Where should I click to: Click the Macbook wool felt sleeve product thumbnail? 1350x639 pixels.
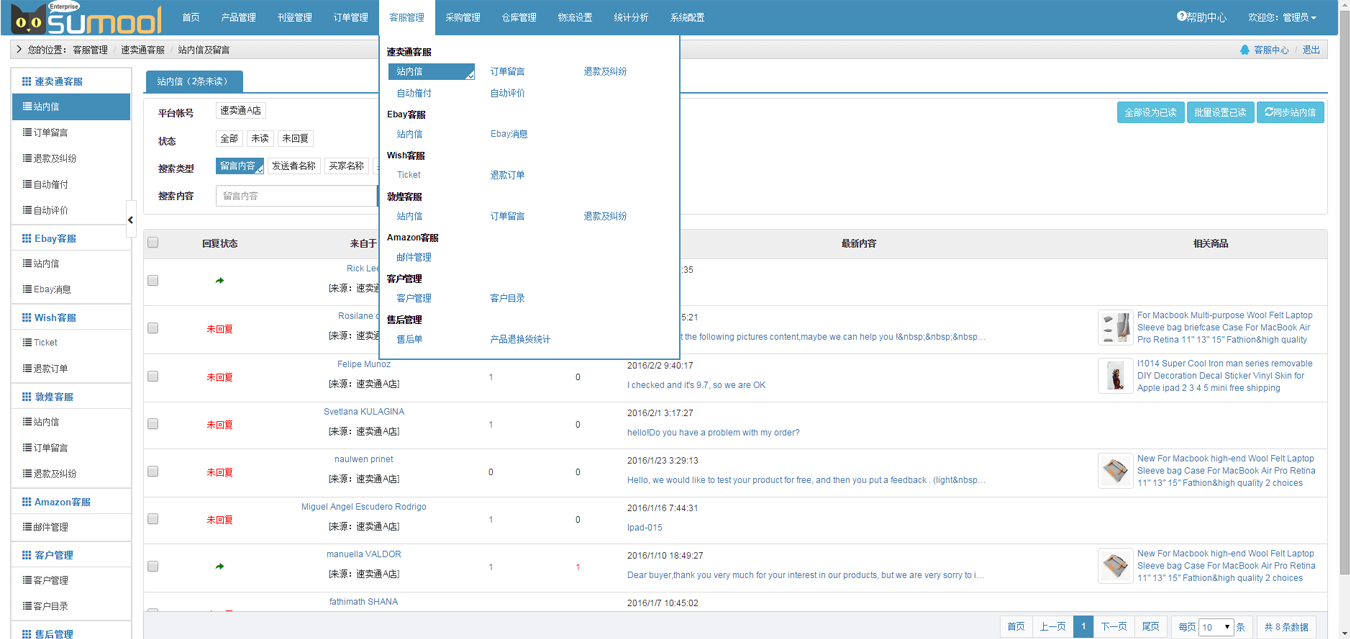(x=1115, y=328)
